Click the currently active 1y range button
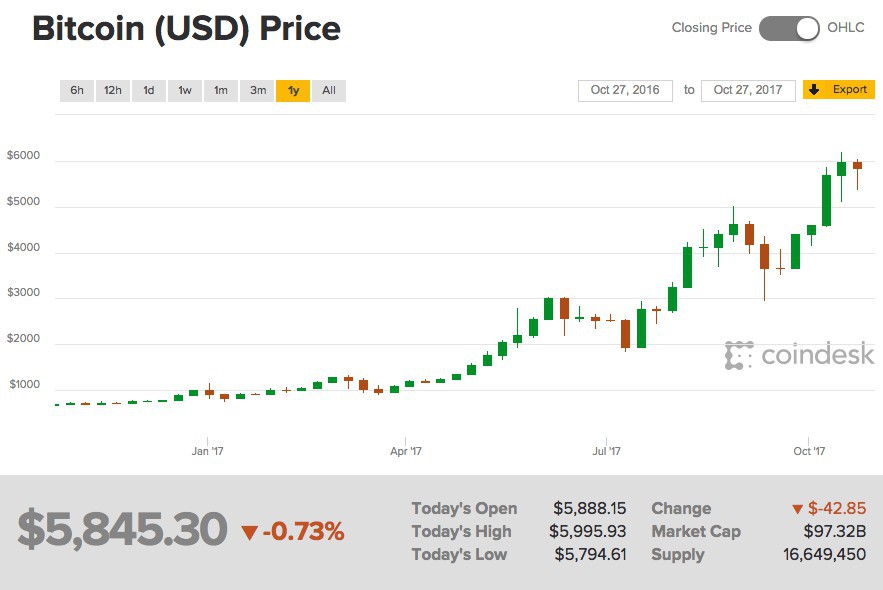Viewport: 883px width, 590px height. [292, 90]
